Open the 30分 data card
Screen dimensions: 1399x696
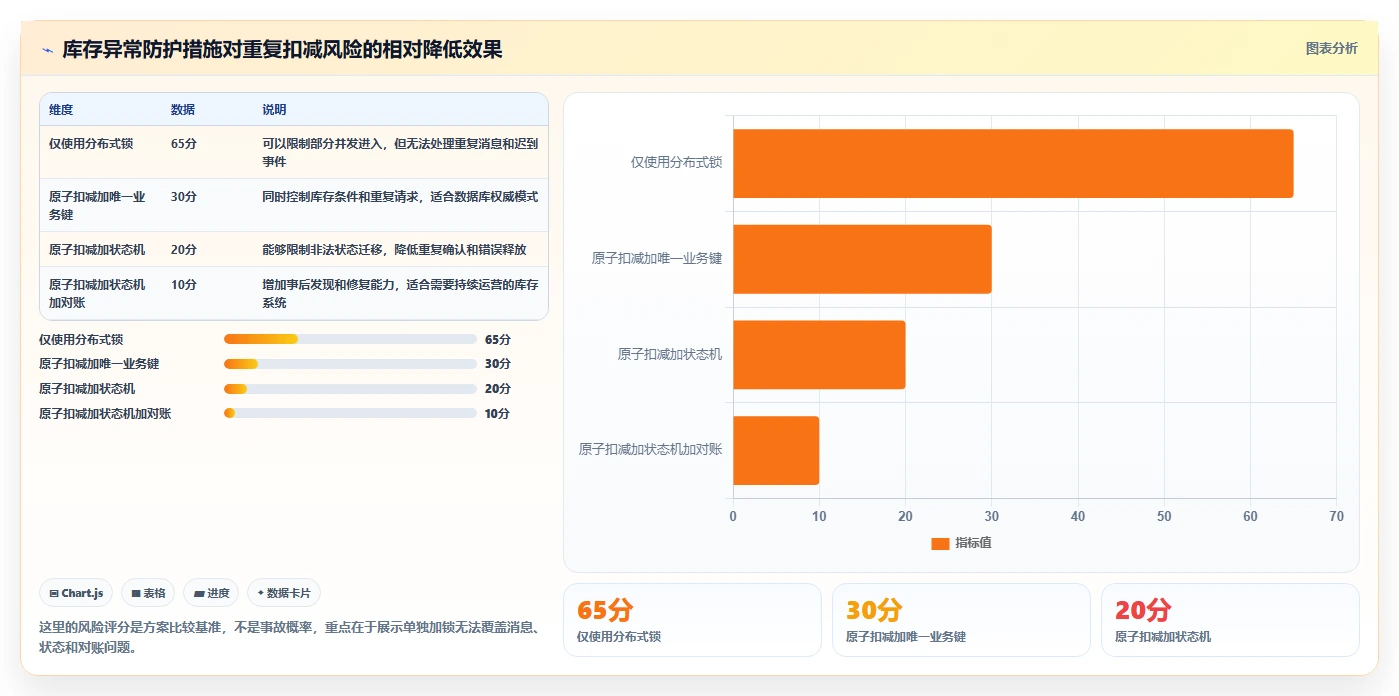pyautogui.click(x=961, y=620)
